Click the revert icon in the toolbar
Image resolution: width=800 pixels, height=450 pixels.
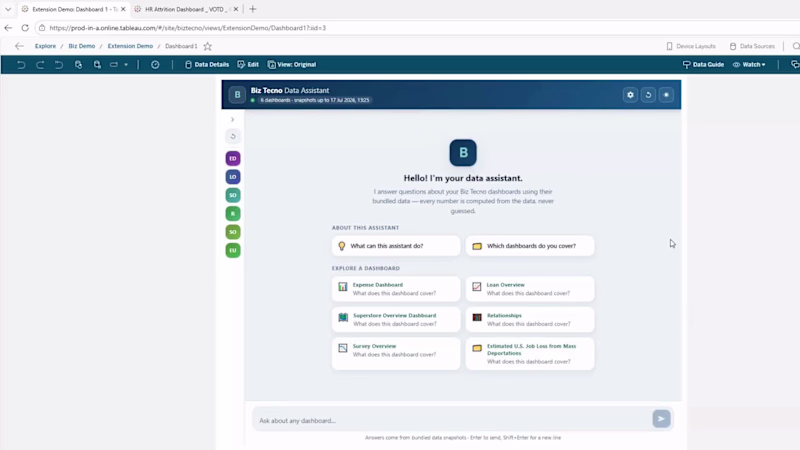tap(59, 65)
